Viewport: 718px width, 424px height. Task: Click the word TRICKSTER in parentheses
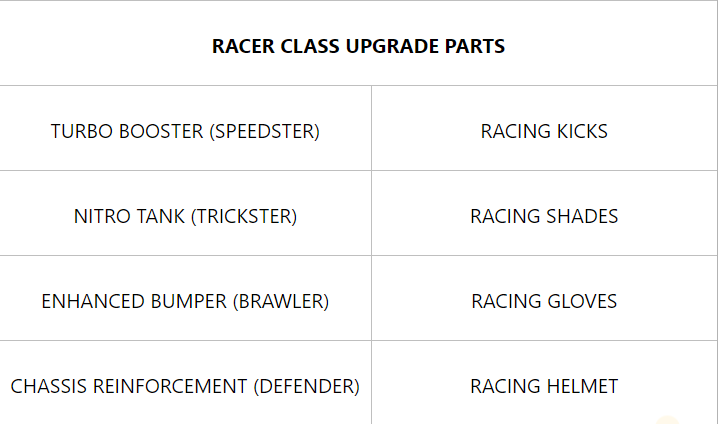pyautogui.click(x=244, y=216)
